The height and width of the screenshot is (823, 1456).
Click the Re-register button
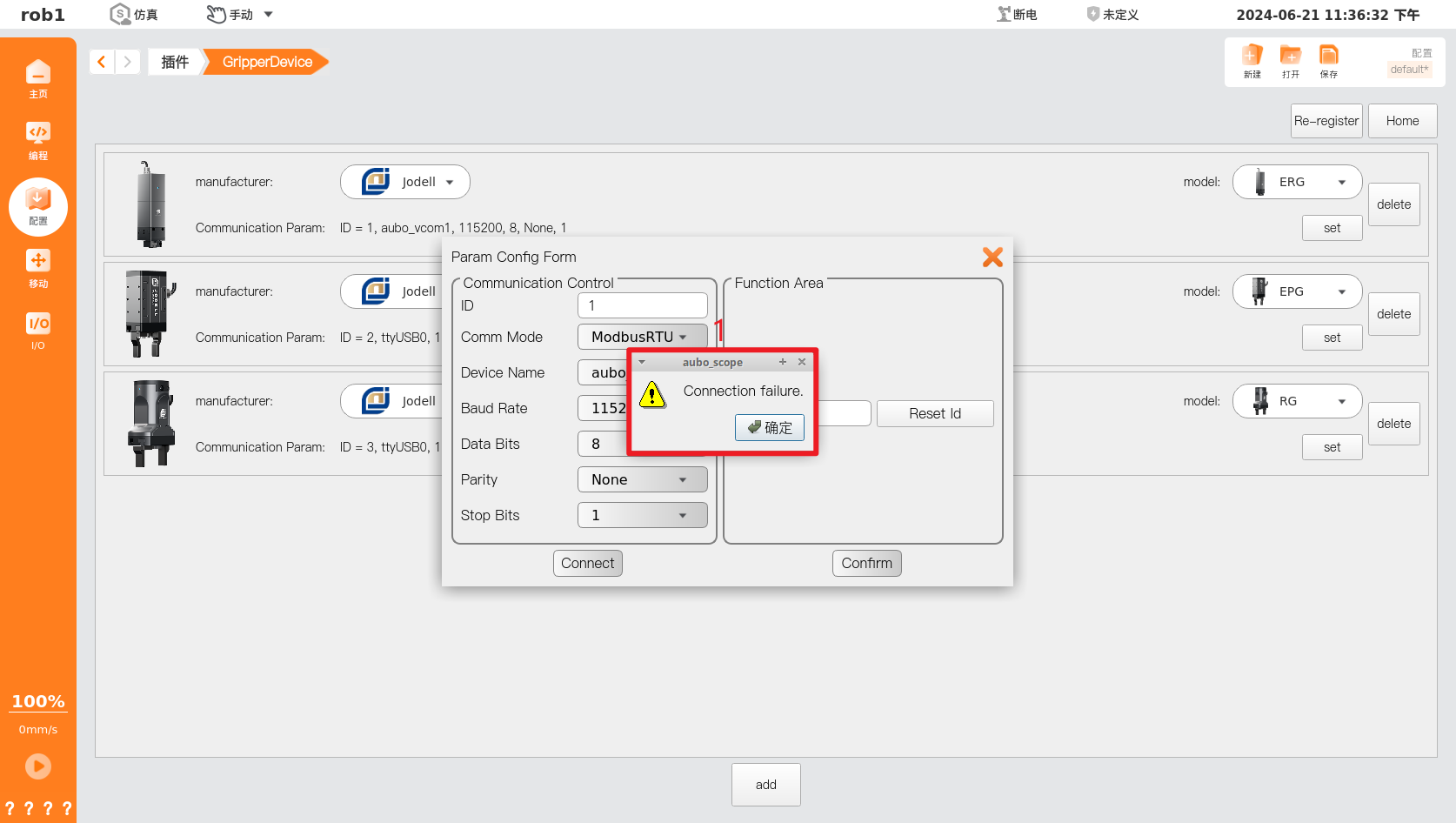pos(1326,120)
